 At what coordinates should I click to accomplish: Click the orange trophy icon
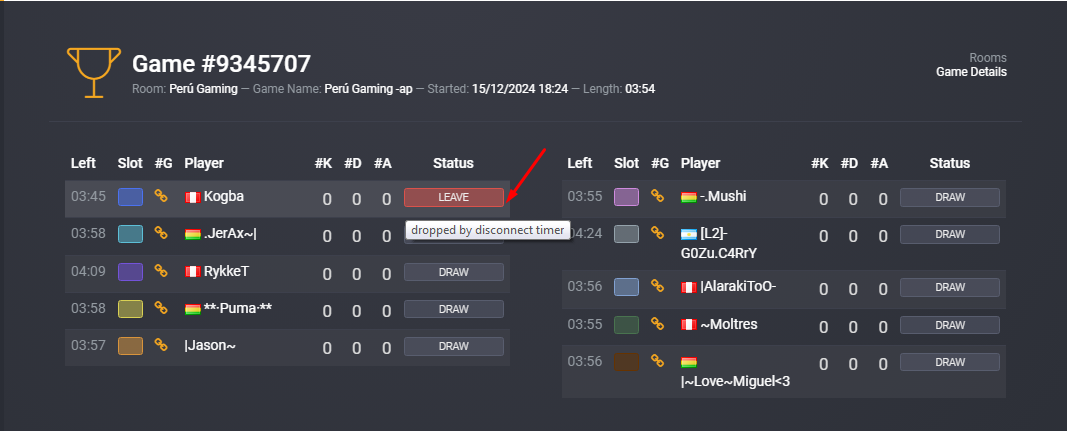point(93,72)
